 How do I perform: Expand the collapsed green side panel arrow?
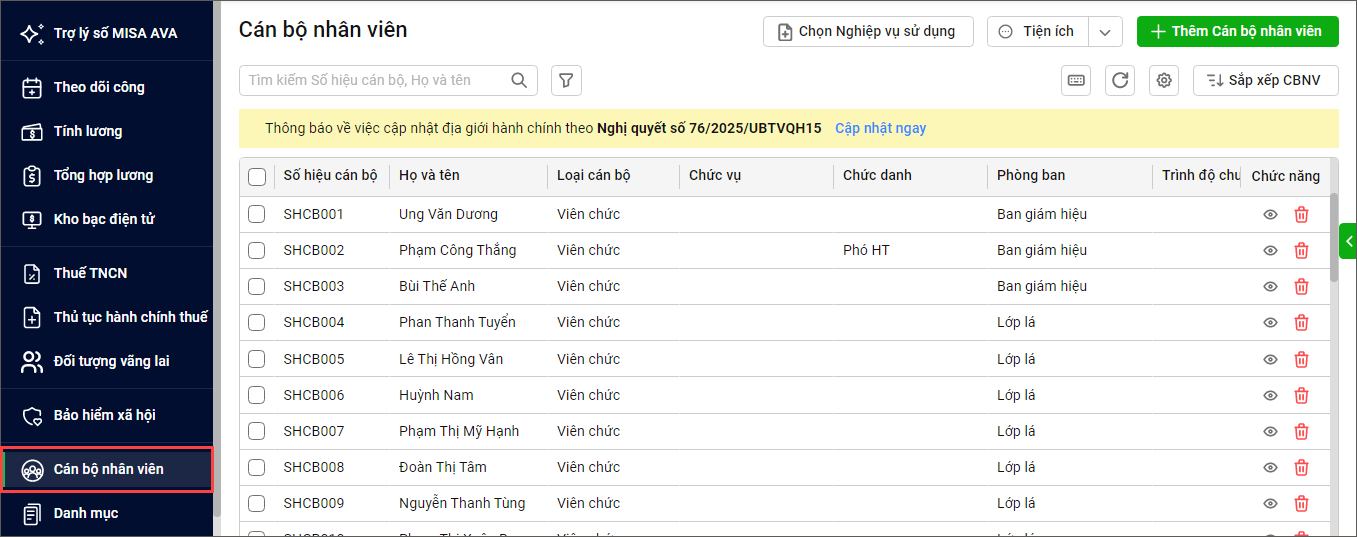(x=1348, y=241)
